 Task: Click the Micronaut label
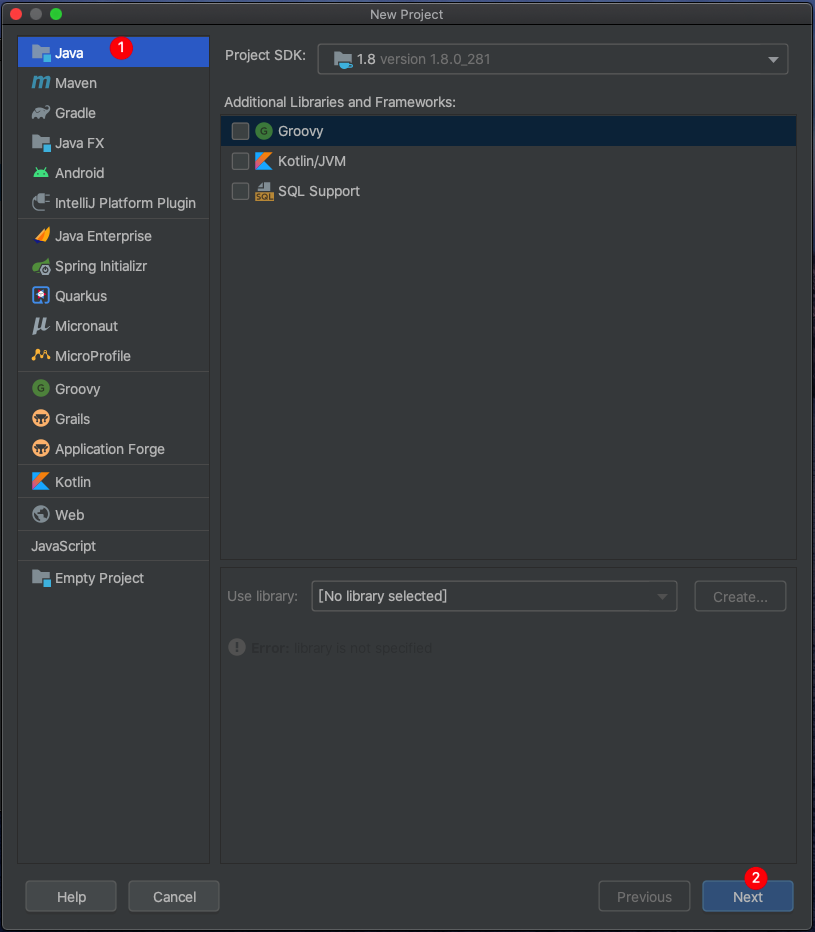pyautogui.click(x=86, y=326)
